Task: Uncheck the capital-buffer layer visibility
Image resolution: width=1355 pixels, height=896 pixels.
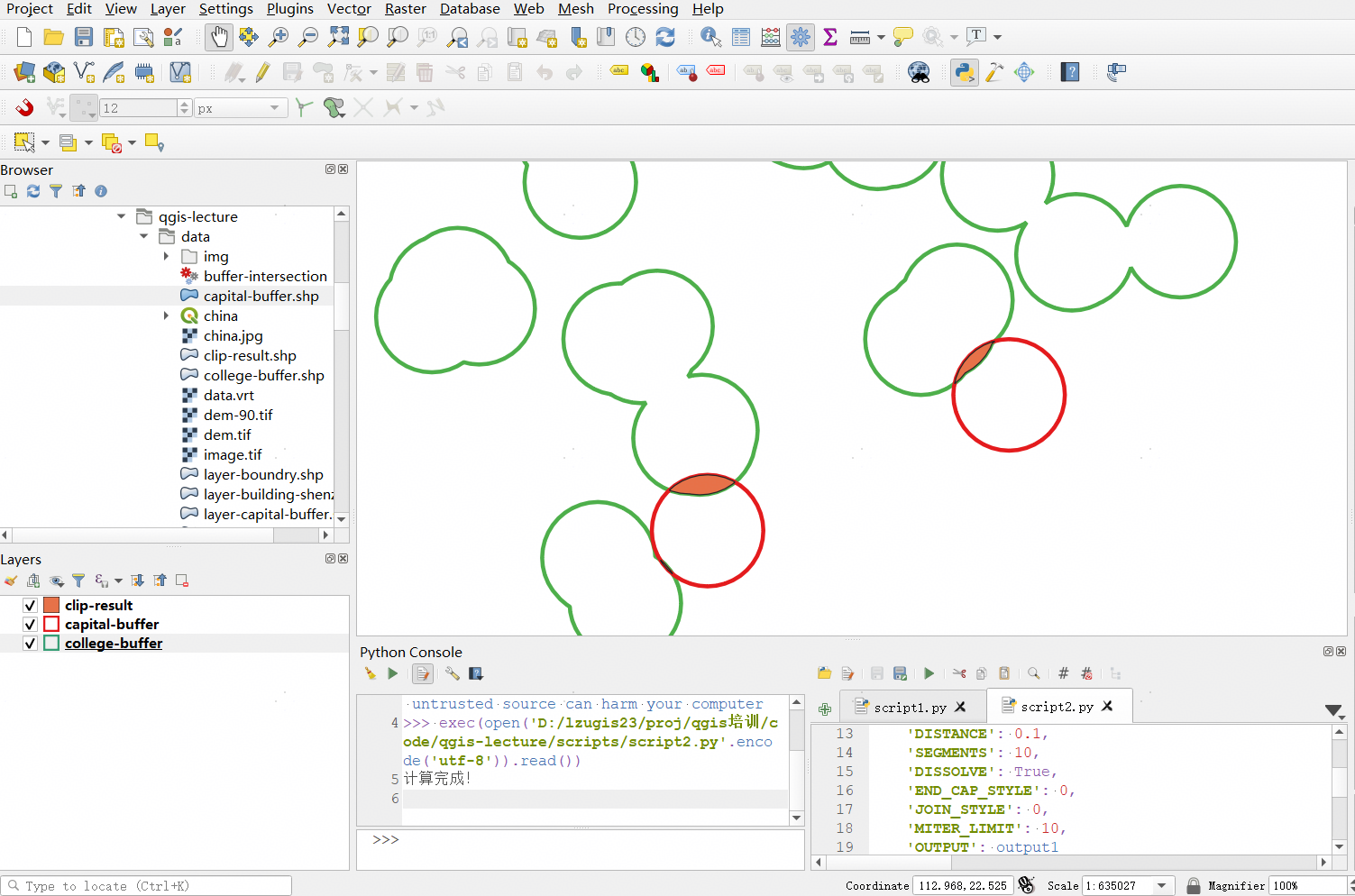Action: (x=30, y=625)
